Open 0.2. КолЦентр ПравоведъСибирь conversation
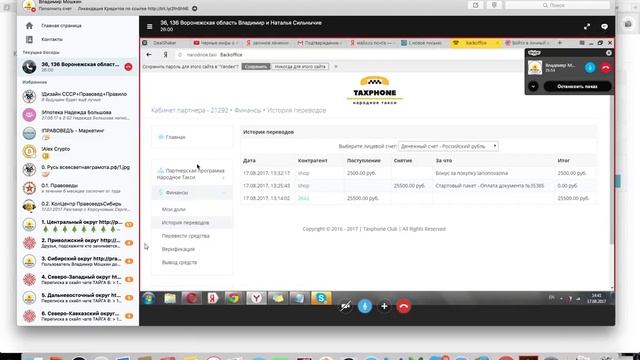This screenshot has height=360, width=640. (78, 207)
